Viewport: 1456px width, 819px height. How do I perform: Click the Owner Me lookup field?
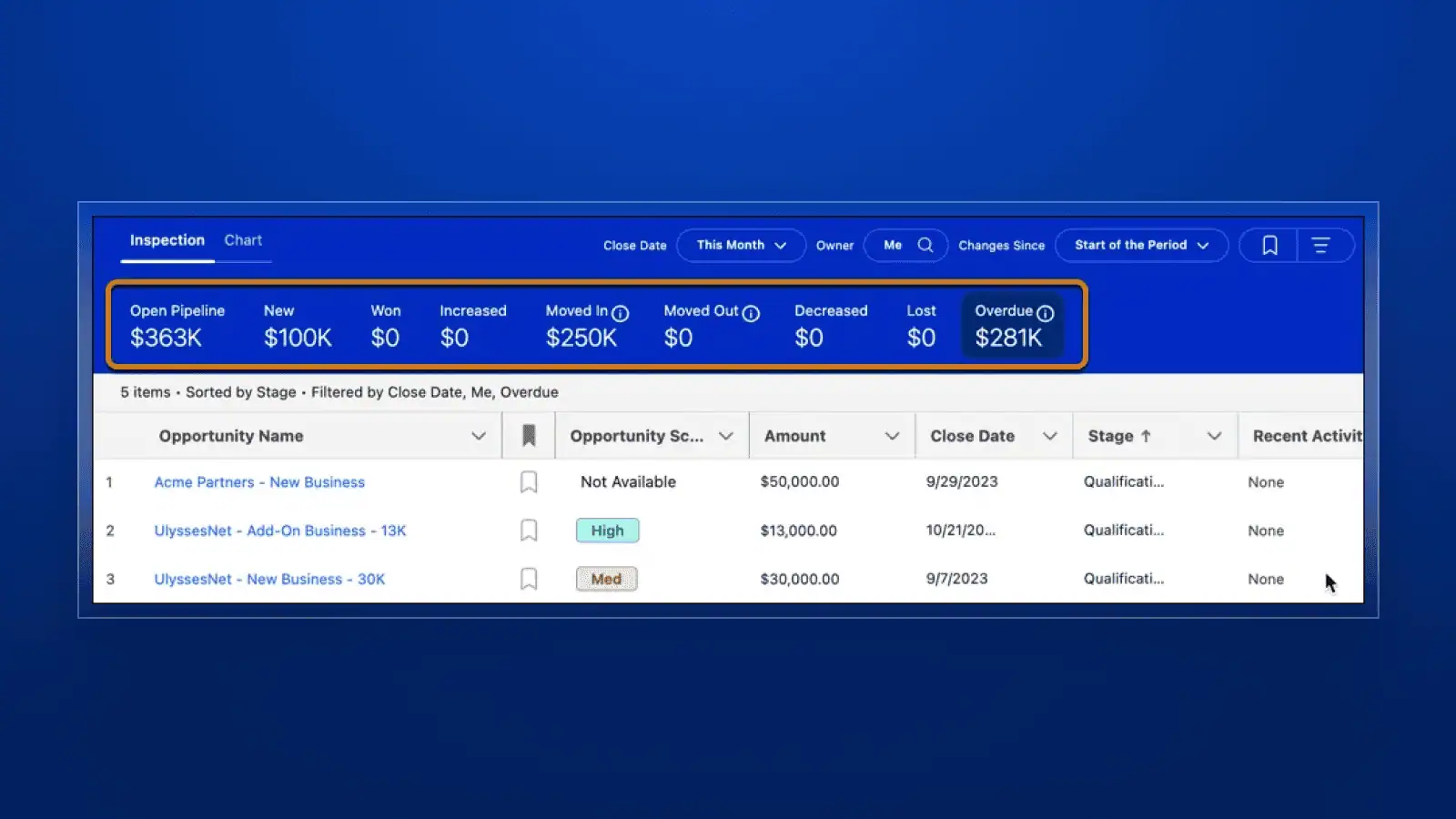click(905, 245)
